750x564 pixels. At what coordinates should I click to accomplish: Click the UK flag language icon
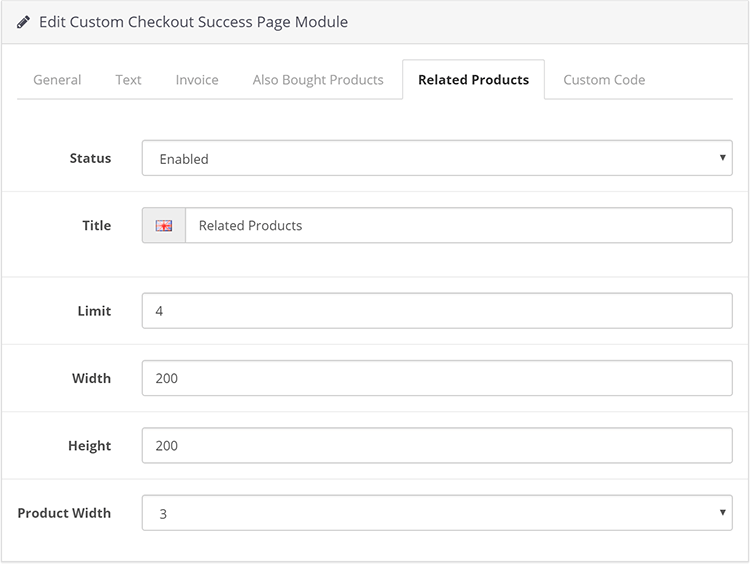pos(164,225)
